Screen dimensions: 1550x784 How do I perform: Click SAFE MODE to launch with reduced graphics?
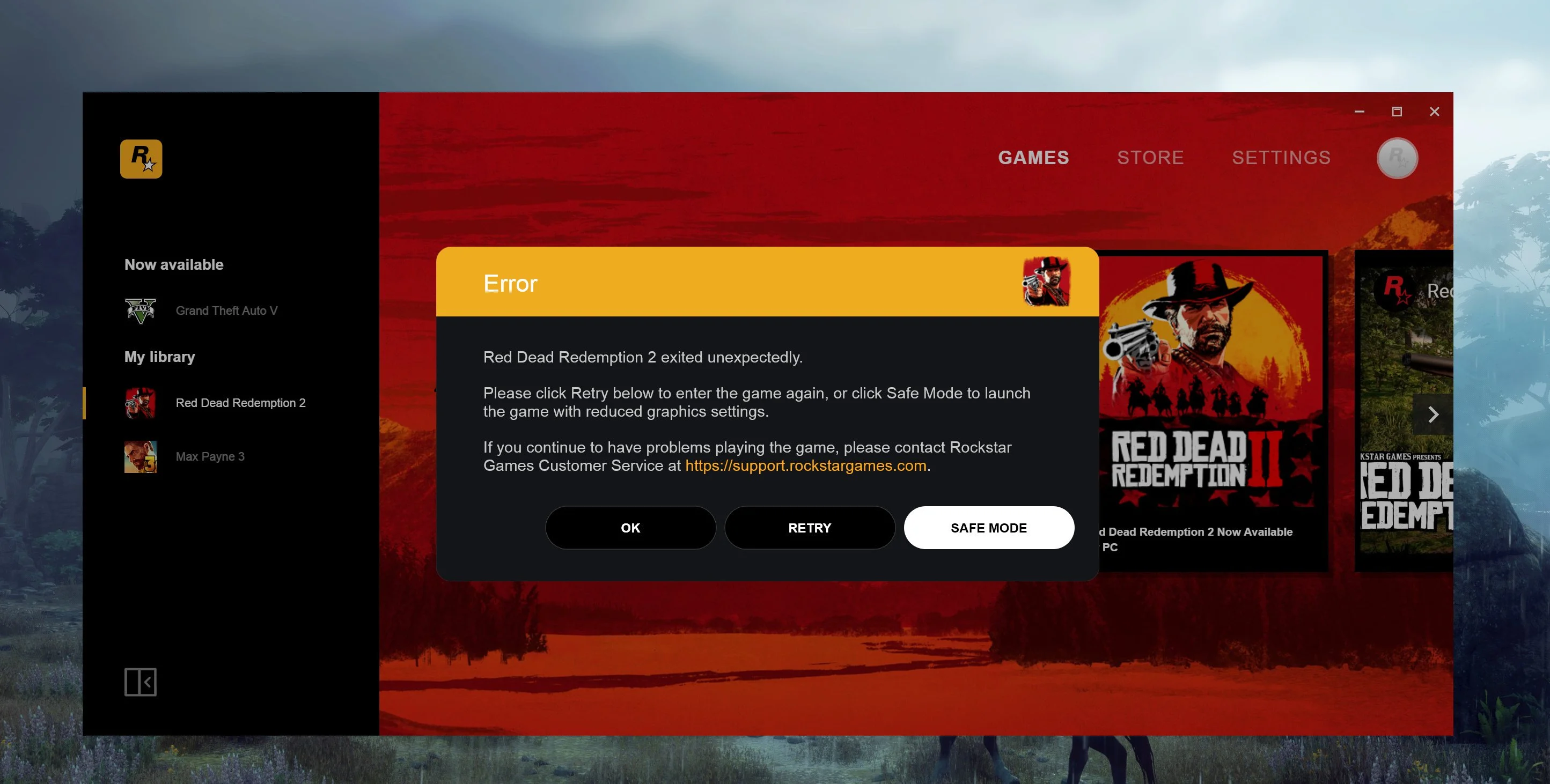(x=988, y=527)
